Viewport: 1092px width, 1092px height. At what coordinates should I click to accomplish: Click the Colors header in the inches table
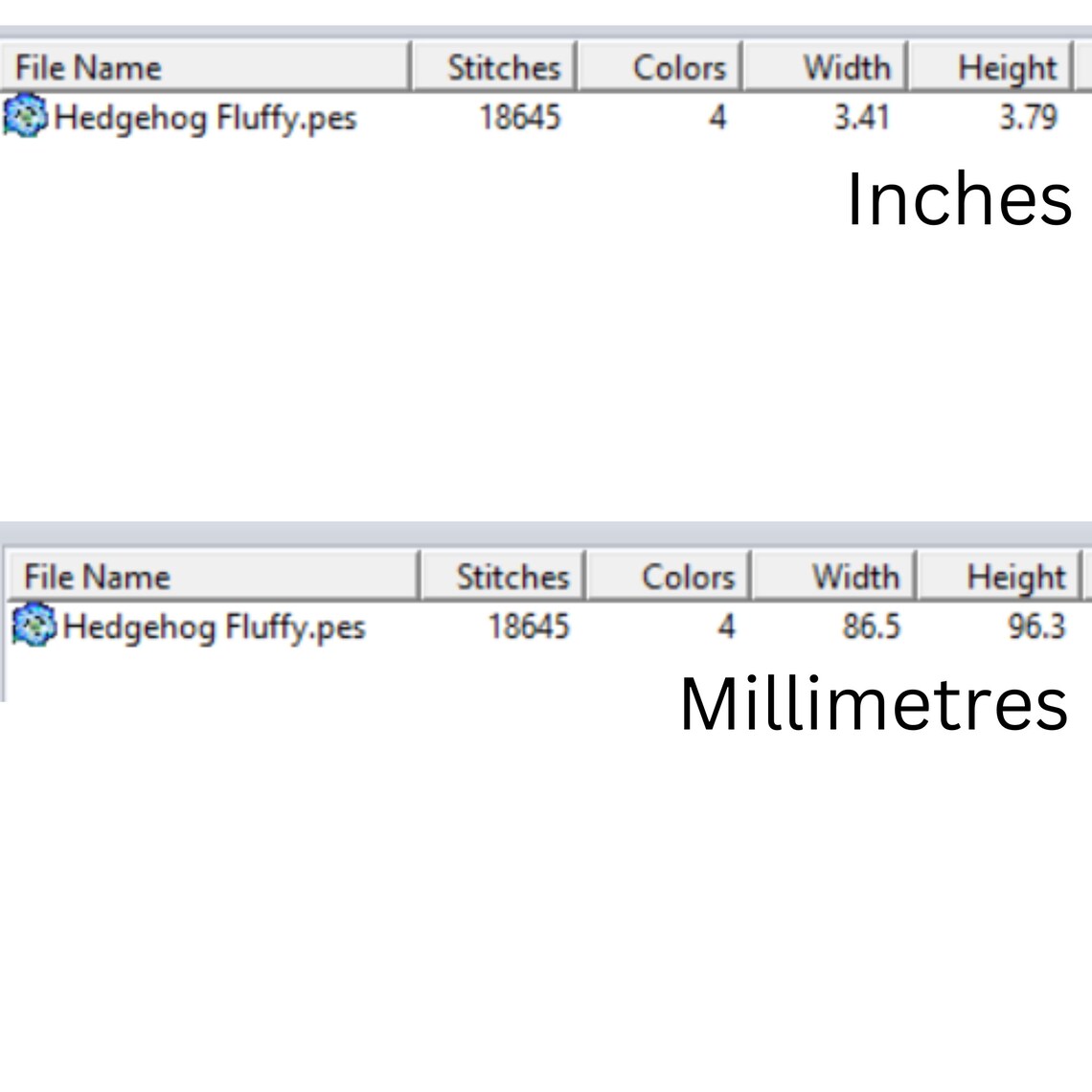tap(660, 67)
